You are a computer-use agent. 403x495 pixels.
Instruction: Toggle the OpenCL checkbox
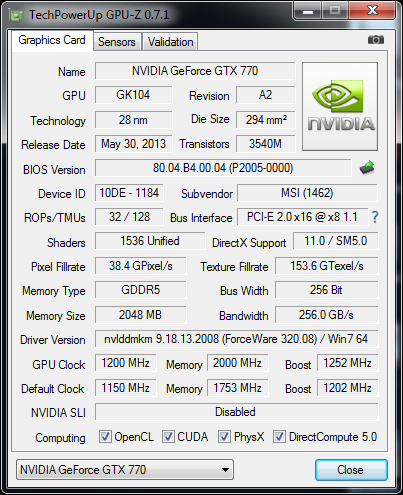[x=105, y=436]
